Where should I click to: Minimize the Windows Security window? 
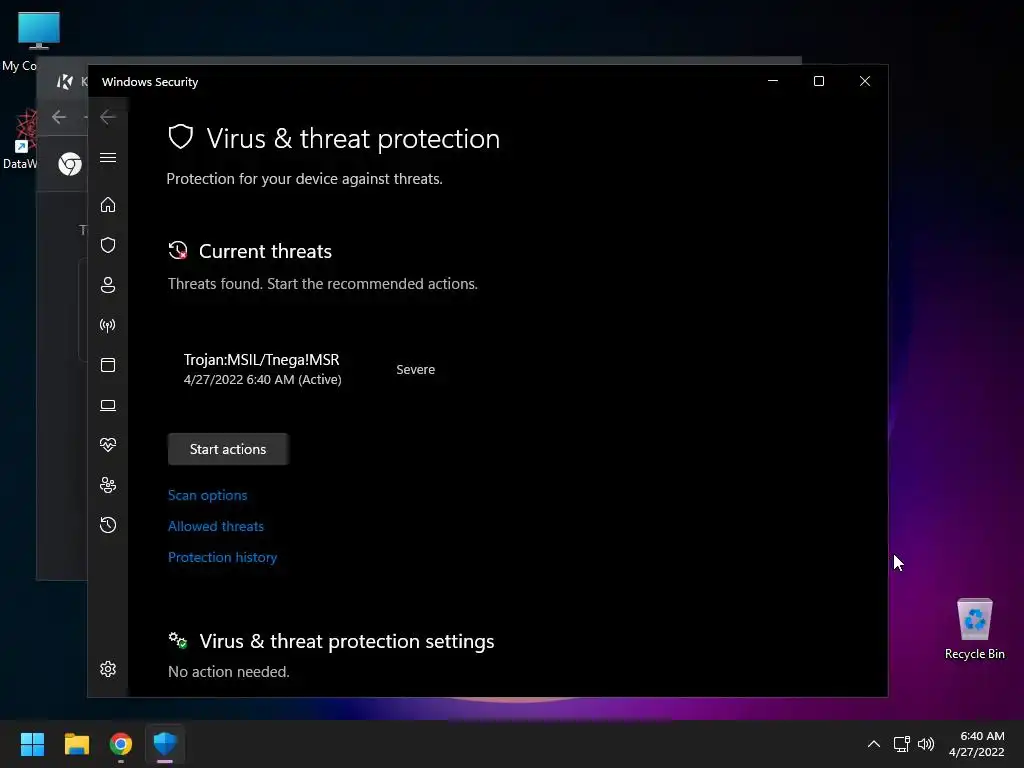773,81
